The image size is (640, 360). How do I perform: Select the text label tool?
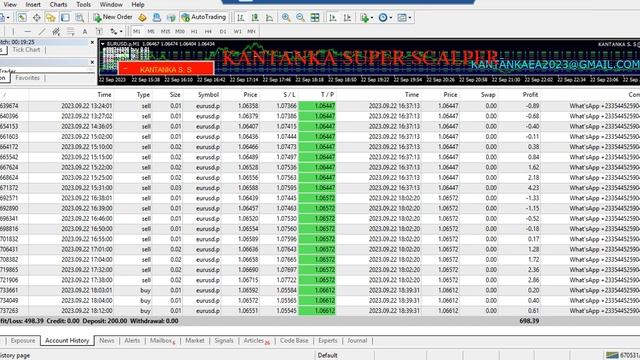pyautogui.click(x=99, y=31)
